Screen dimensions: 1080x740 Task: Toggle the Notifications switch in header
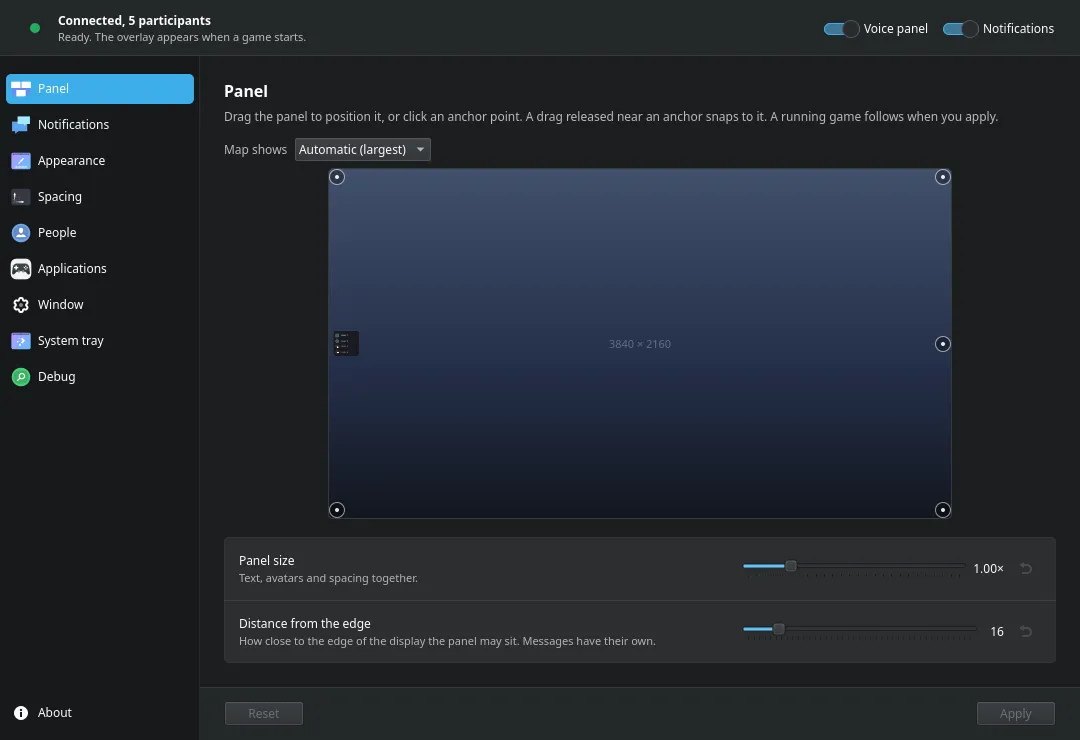click(960, 29)
